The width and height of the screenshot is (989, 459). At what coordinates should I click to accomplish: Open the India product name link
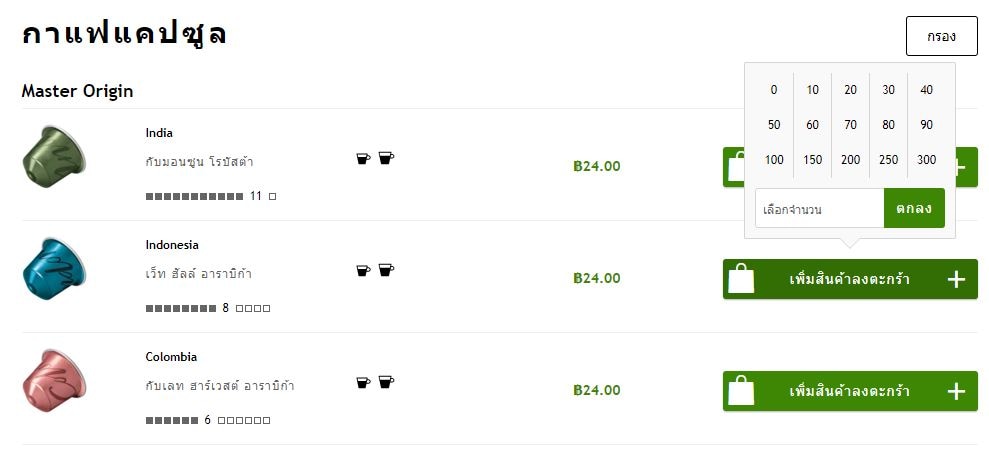pos(159,133)
